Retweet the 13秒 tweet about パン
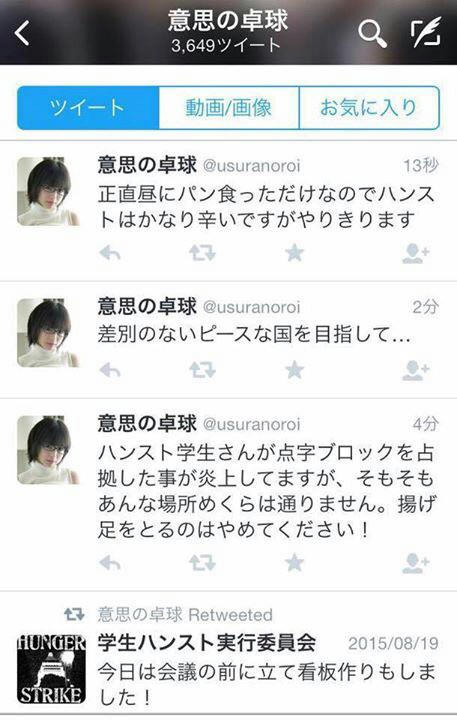Viewport: 457px width, 720px height. [x=203, y=253]
